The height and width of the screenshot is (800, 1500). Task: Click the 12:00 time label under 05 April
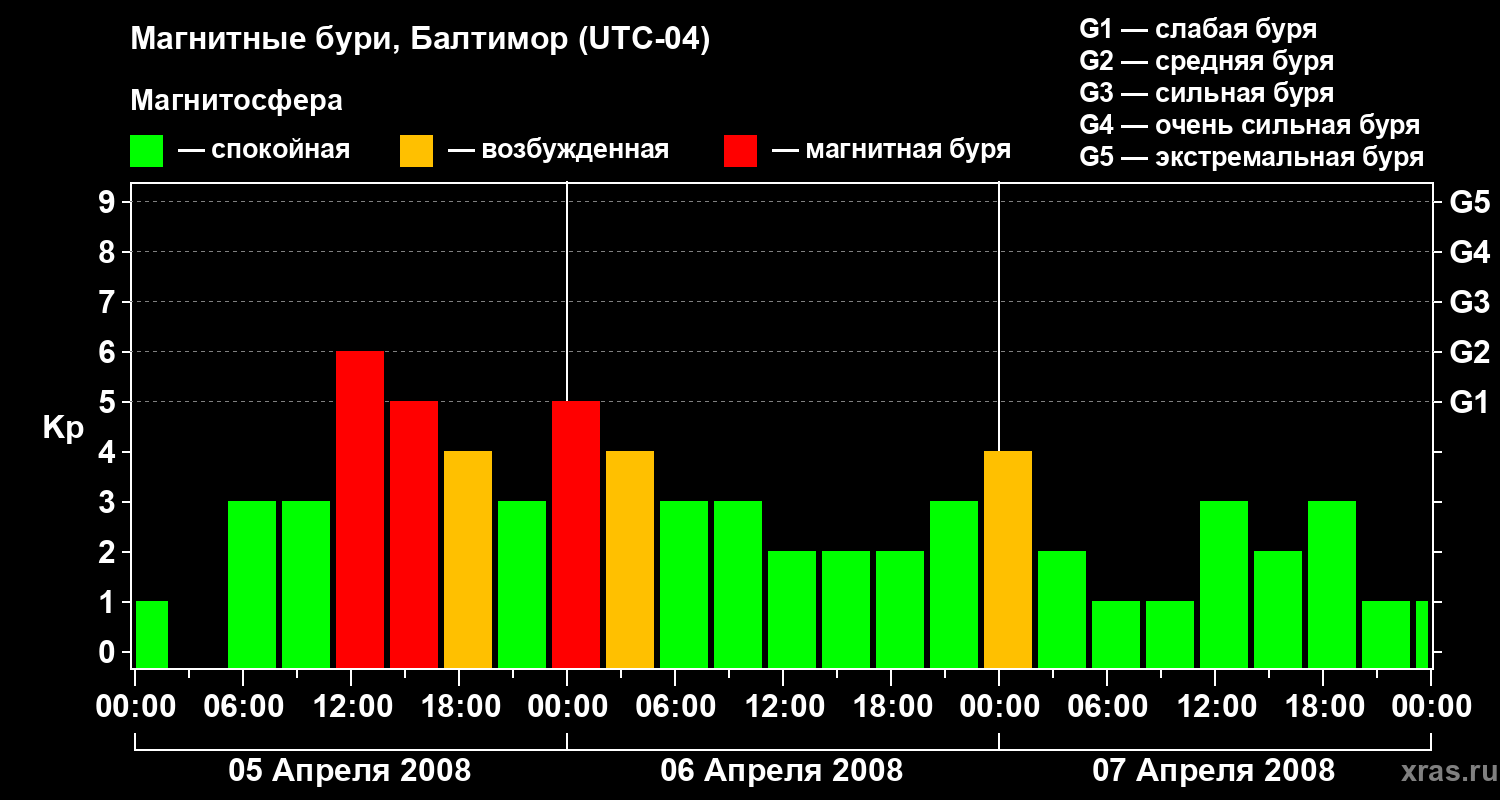[x=353, y=707]
